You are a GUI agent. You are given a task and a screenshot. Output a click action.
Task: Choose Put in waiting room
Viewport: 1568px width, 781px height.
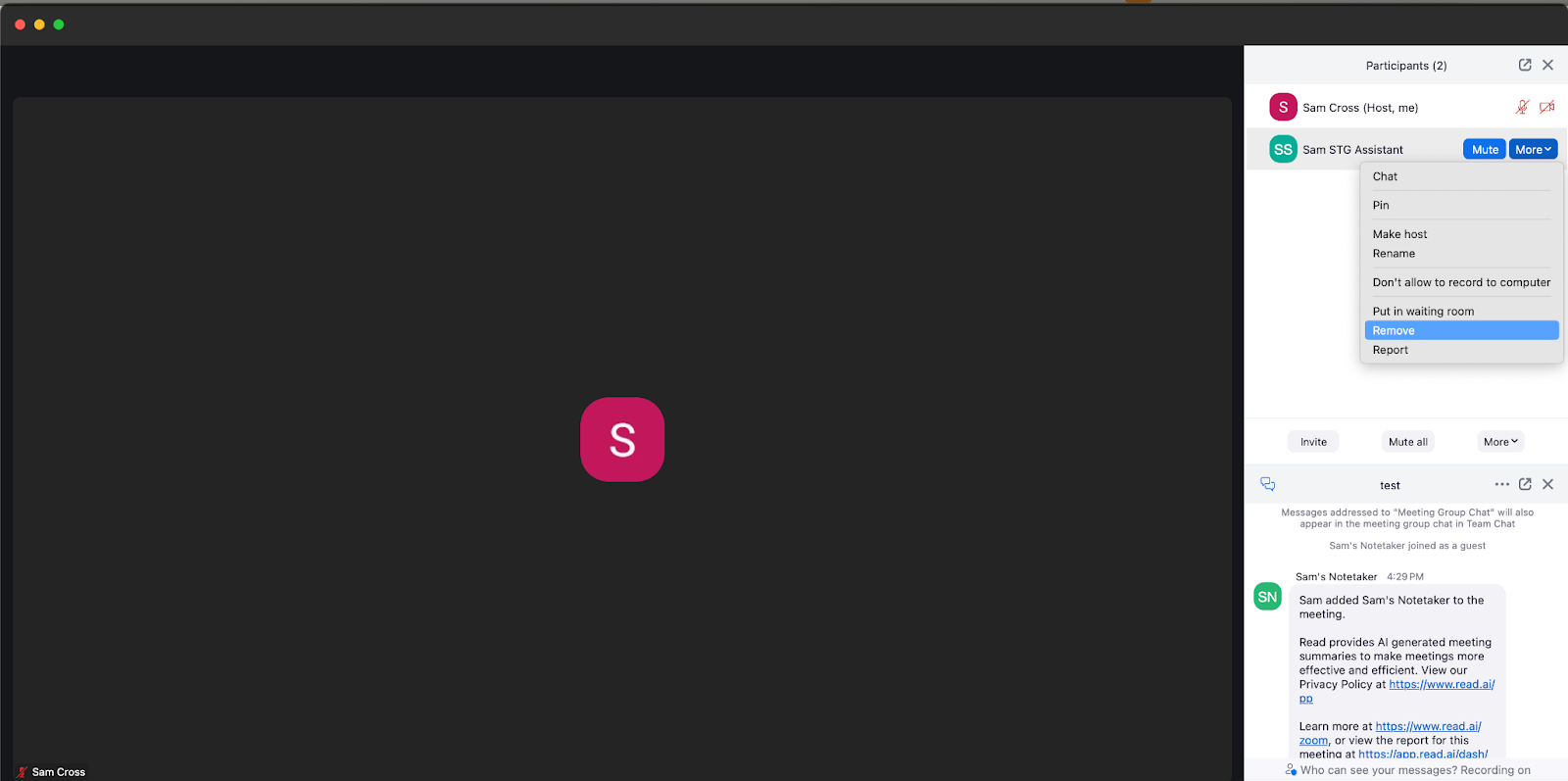point(1461,312)
